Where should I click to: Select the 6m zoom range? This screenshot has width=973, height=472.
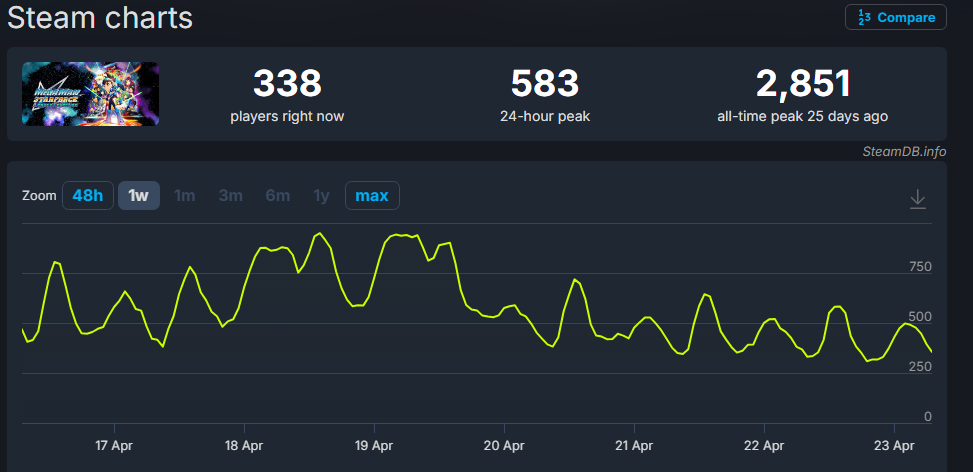click(277, 196)
